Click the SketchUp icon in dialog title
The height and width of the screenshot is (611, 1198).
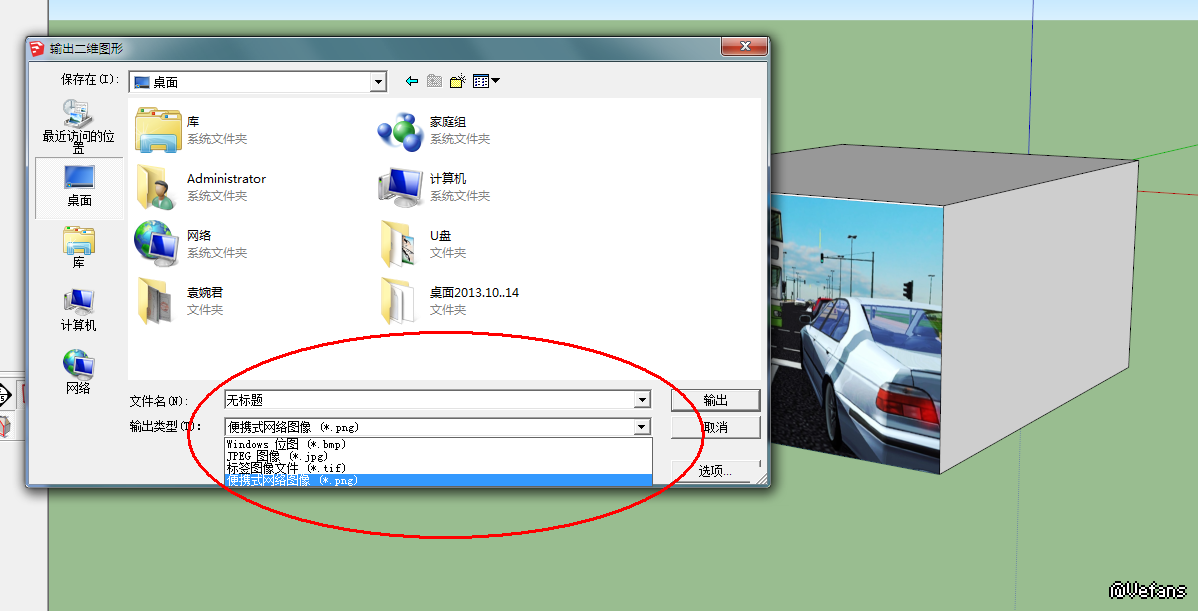(x=37, y=48)
